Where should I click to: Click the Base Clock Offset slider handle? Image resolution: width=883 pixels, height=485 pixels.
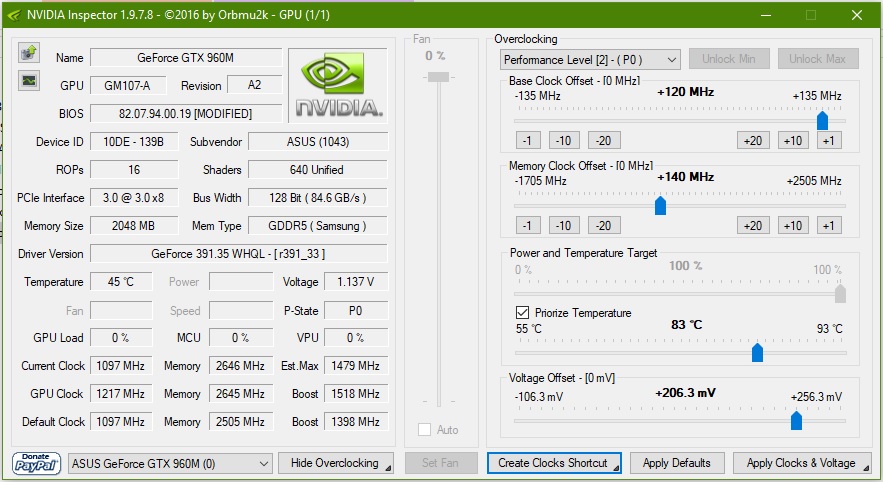[x=822, y=120]
